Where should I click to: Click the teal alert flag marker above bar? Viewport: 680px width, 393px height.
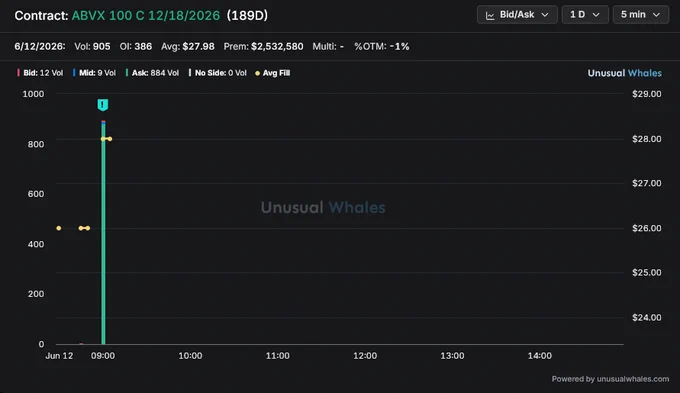click(x=103, y=105)
